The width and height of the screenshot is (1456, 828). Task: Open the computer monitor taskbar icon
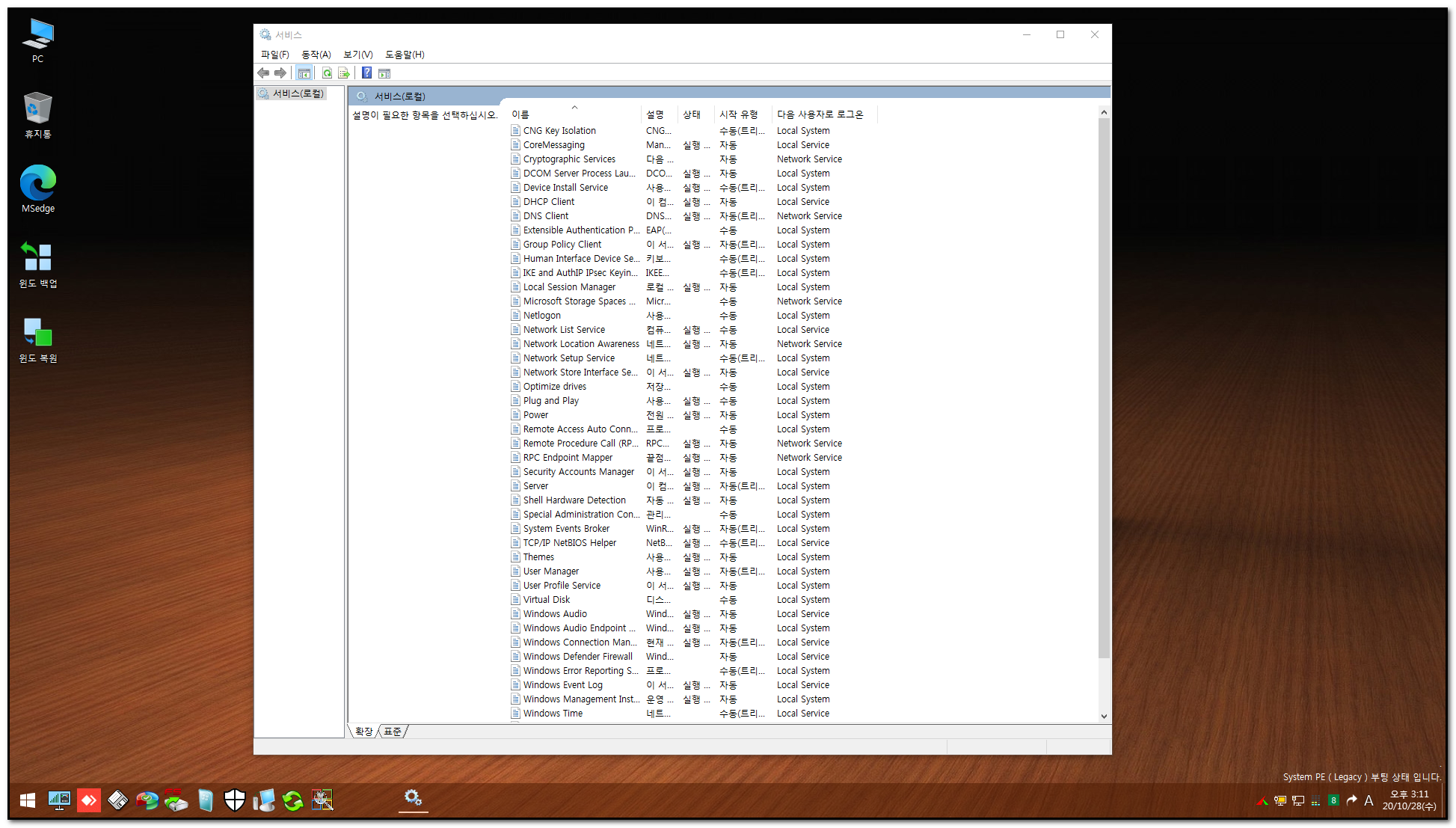pyautogui.click(x=264, y=800)
